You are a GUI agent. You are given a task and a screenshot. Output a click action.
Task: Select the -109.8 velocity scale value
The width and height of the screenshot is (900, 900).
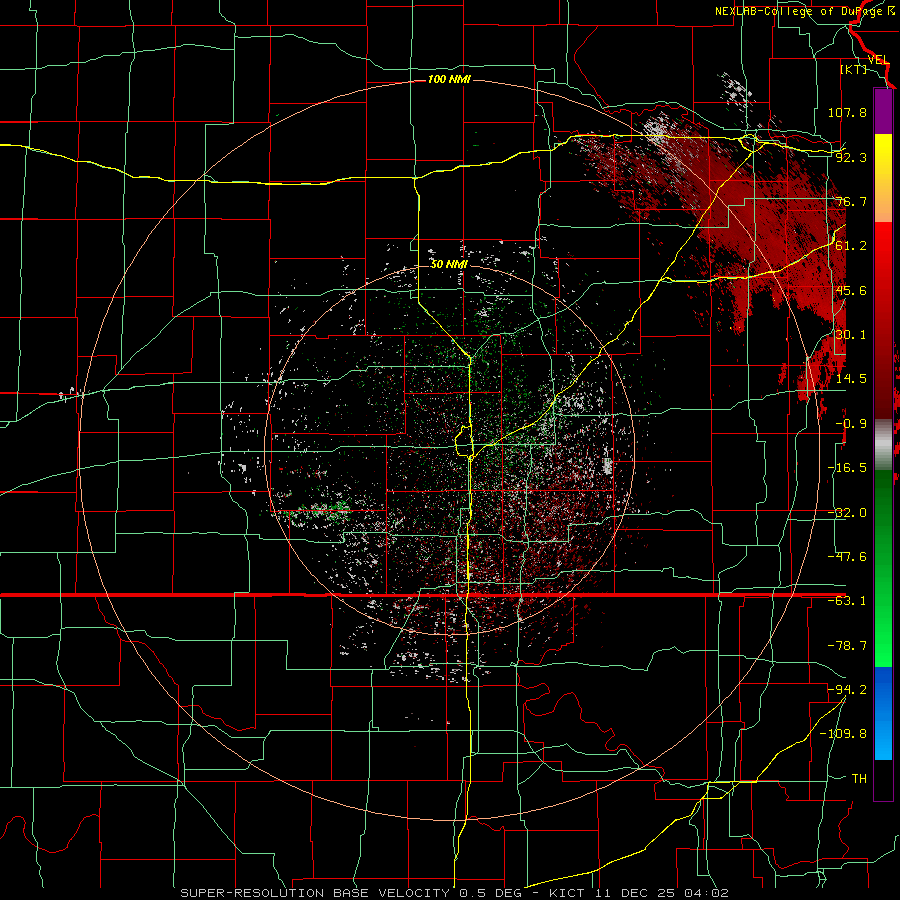[844, 734]
